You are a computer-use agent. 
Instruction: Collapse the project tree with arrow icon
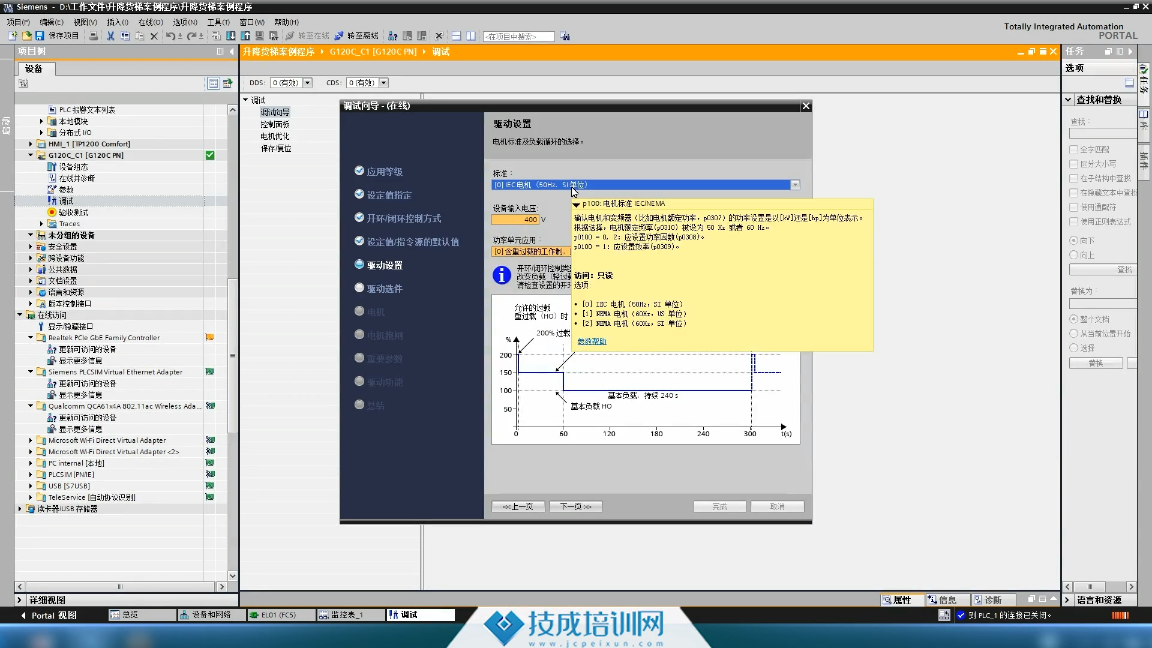(x=232, y=51)
